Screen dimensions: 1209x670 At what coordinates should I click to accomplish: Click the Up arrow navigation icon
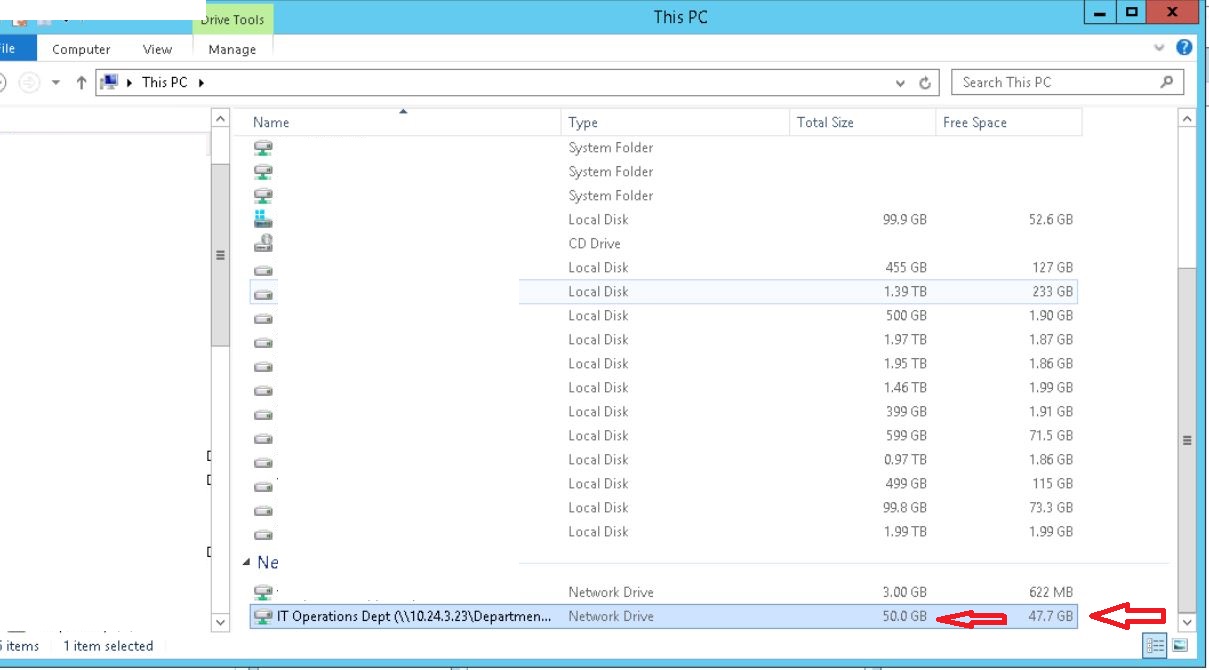click(x=80, y=82)
